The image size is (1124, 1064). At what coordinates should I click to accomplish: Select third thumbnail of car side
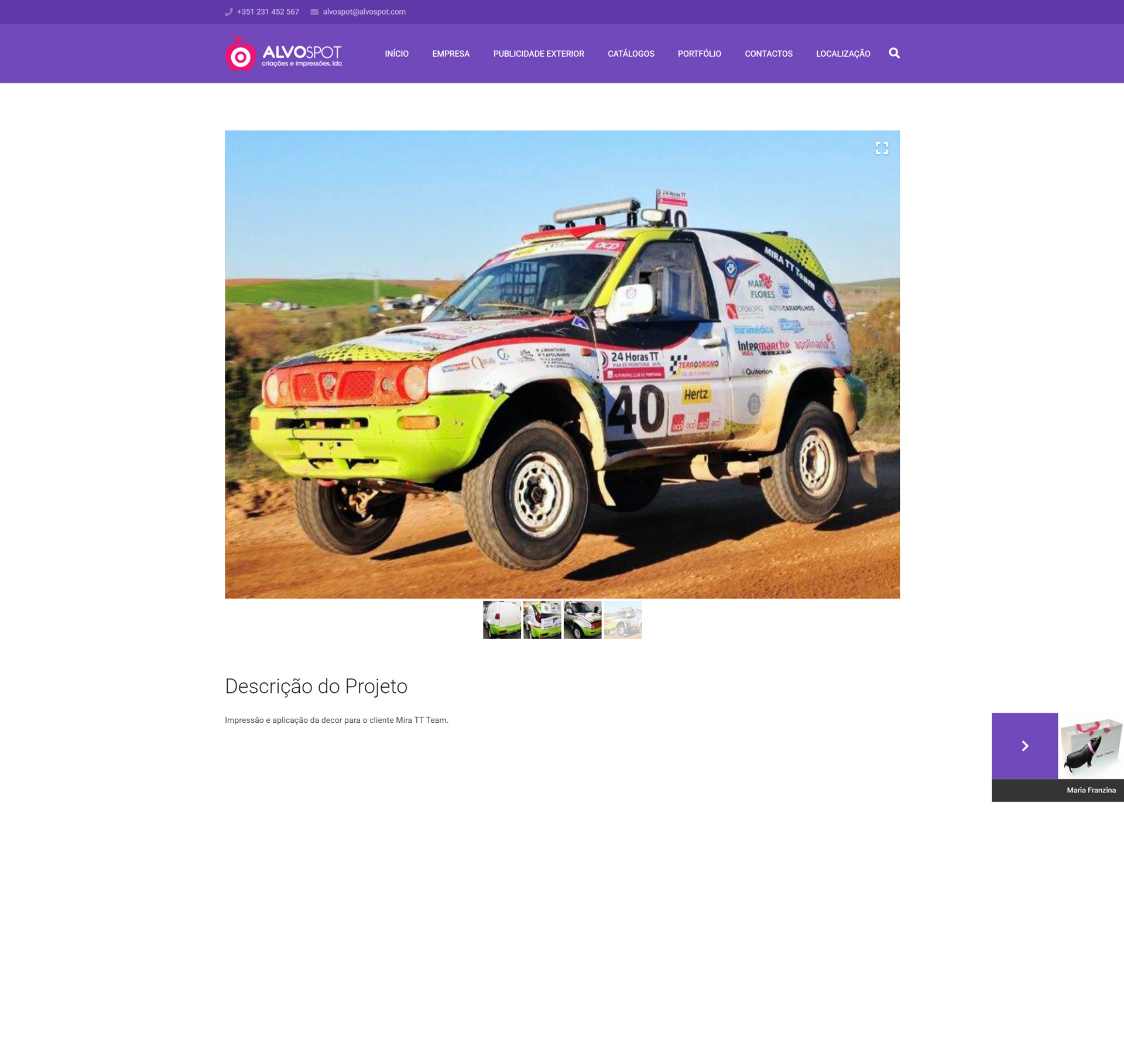(x=582, y=620)
